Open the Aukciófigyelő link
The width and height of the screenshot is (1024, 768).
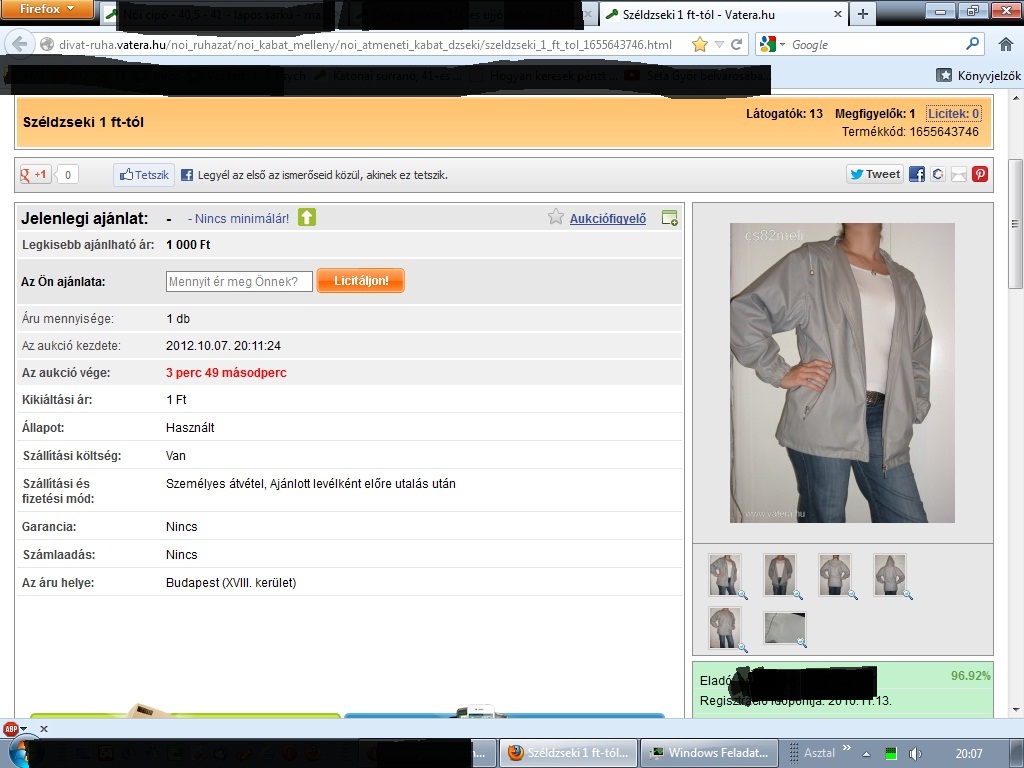pos(607,219)
